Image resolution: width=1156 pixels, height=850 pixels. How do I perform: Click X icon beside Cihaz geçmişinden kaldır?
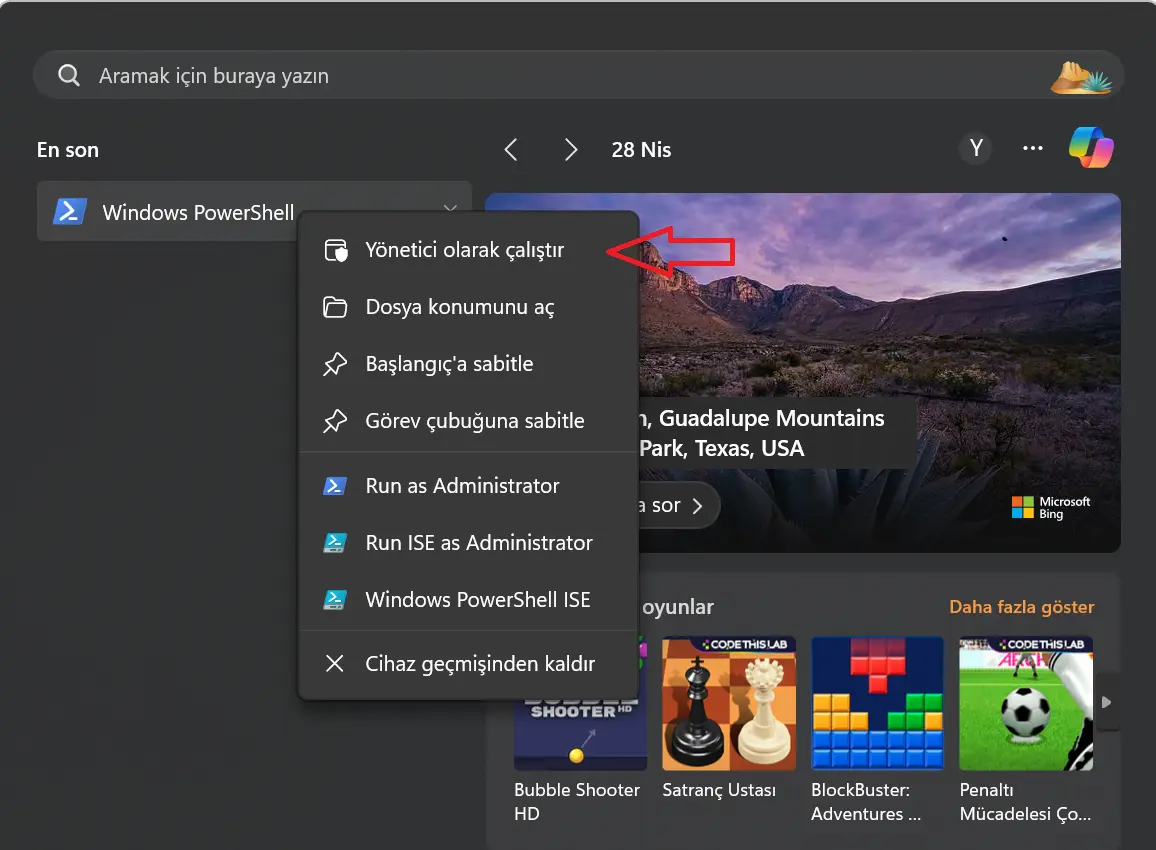[x=335, y=663]
